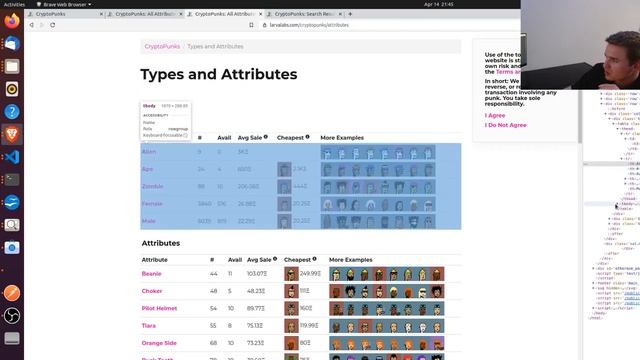View site info via the address bar lock icon

point(264,25)
